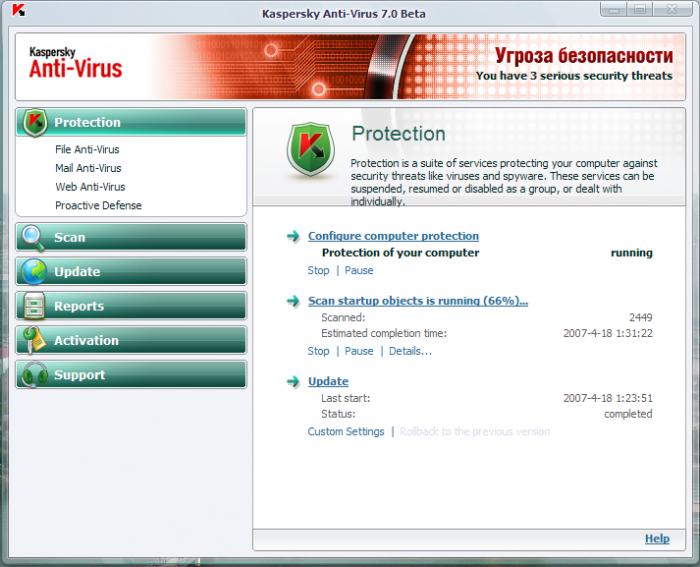The height and width of the screenshot is (567, 700).
Task: Click the 'completed' update status text
Action: tap(628, 414)
